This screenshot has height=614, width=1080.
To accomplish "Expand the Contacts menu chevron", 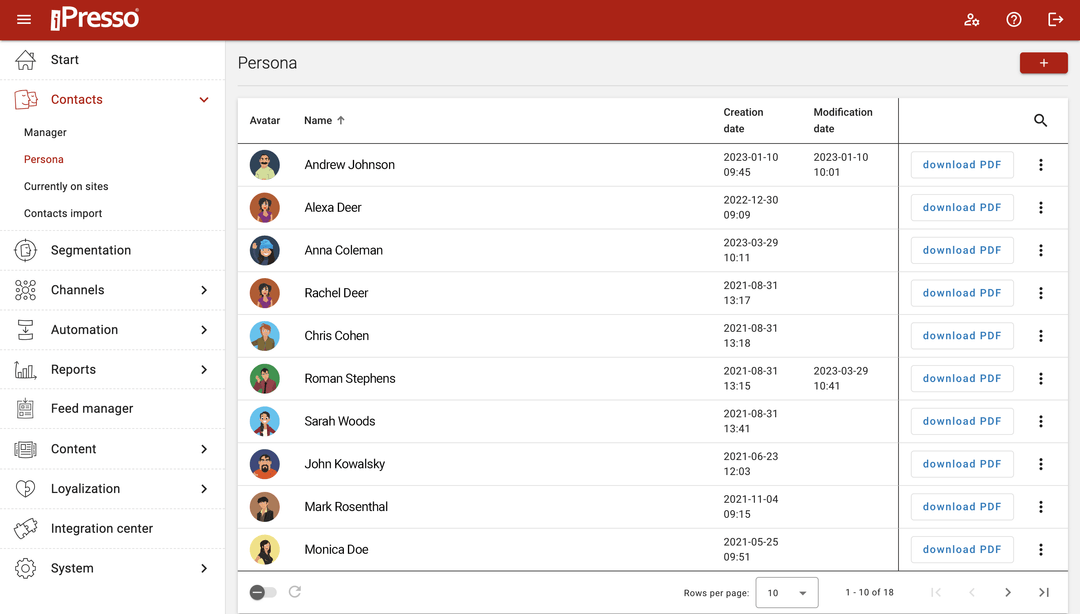I will pos(204,99).
